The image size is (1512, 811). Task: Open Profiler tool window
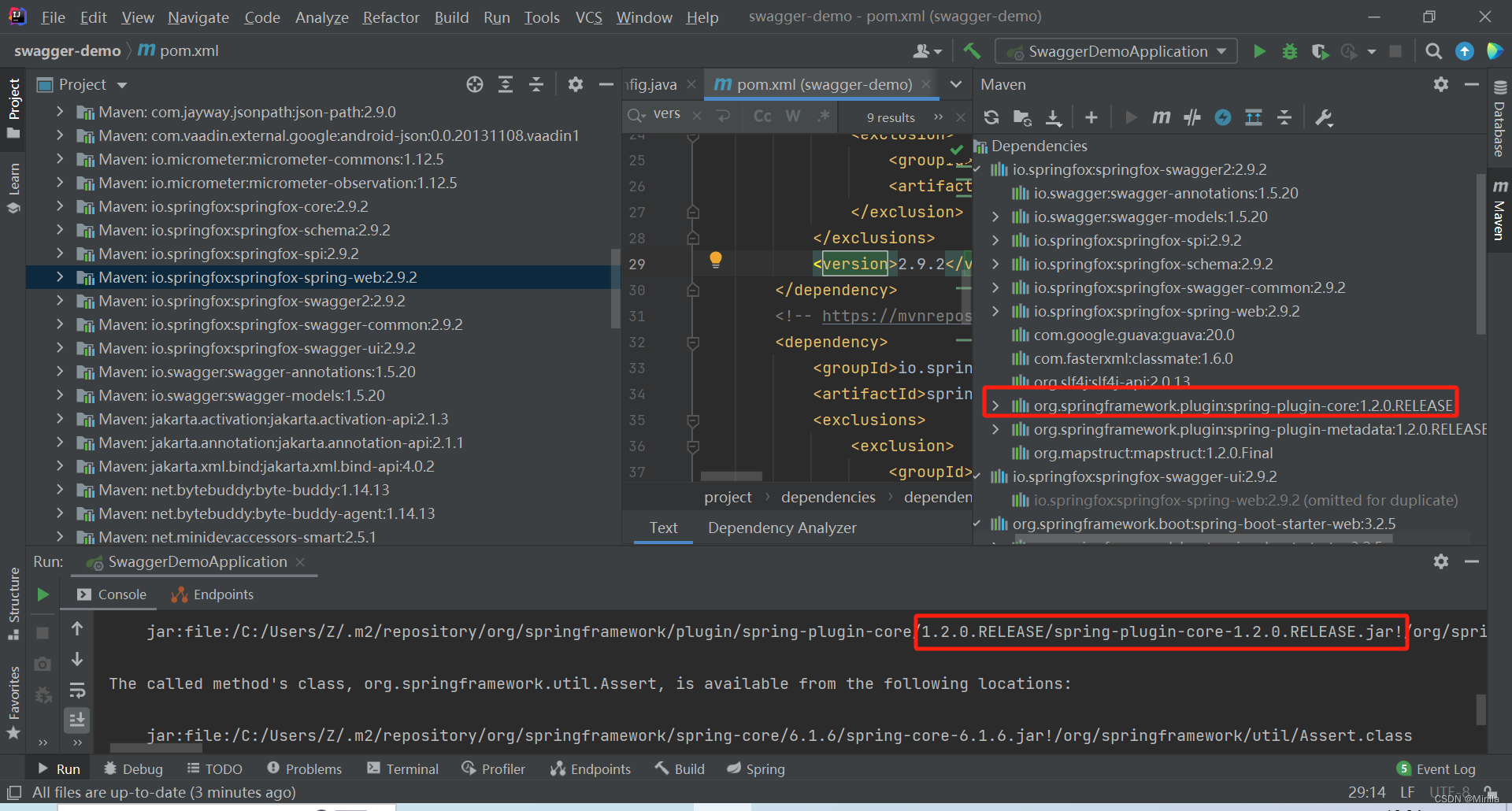pyautogui.click(x=493, y=768)
